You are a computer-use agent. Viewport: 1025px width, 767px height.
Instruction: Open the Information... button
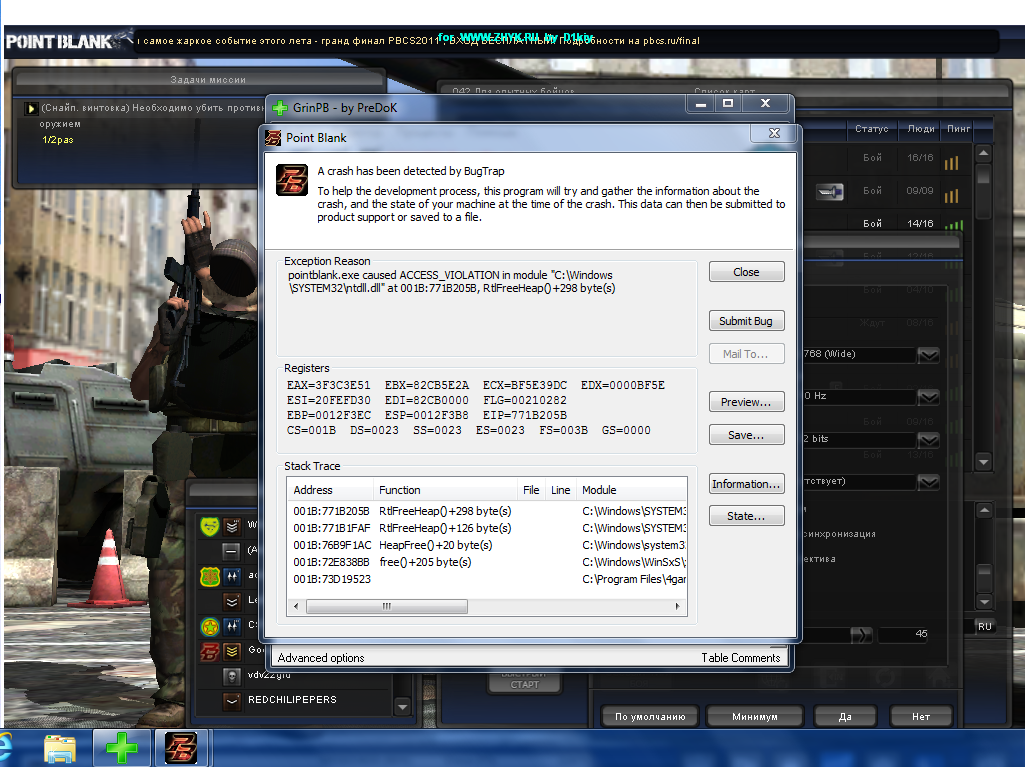click(747, 484)
